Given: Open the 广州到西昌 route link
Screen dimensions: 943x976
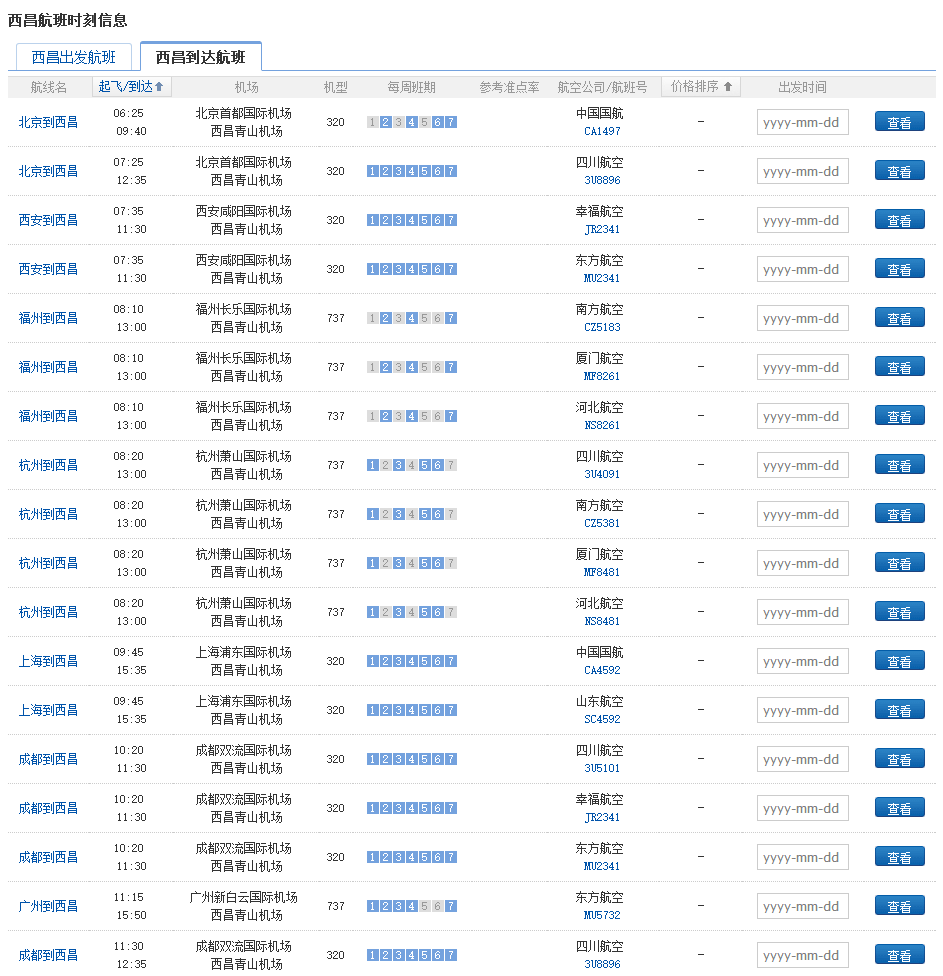Looking at the screenshot, I should click(48, 906).
